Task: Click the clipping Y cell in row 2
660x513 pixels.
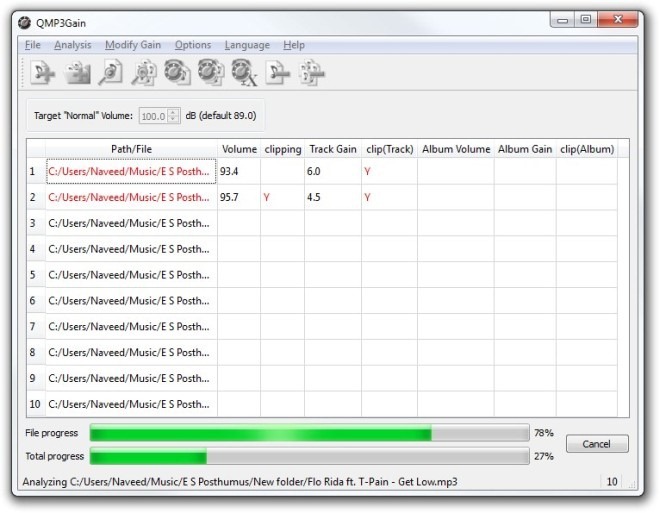Action: [x=282, y=197]
